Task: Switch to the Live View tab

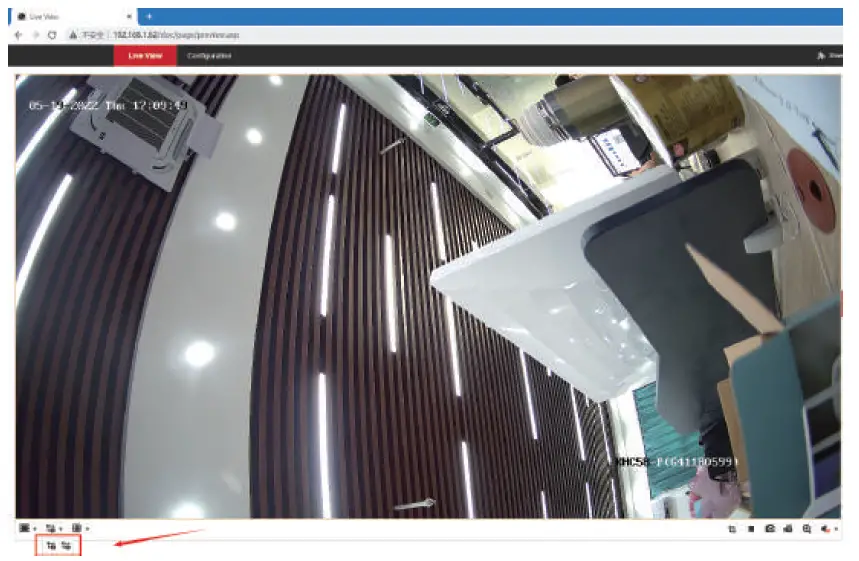Action: (x=145, y=56)
